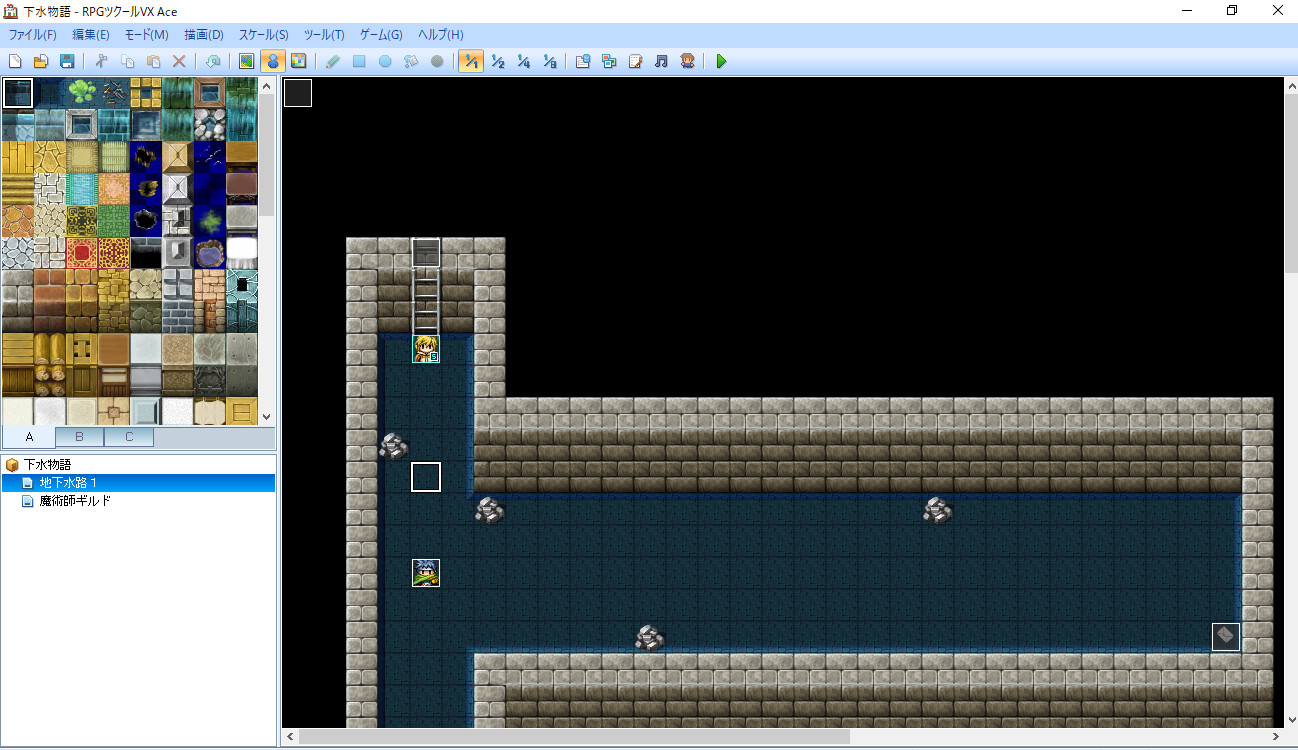Viewport: 1298px width, 750px height.
Task: Click the Copy icon in toolbar
Action: 127,62
